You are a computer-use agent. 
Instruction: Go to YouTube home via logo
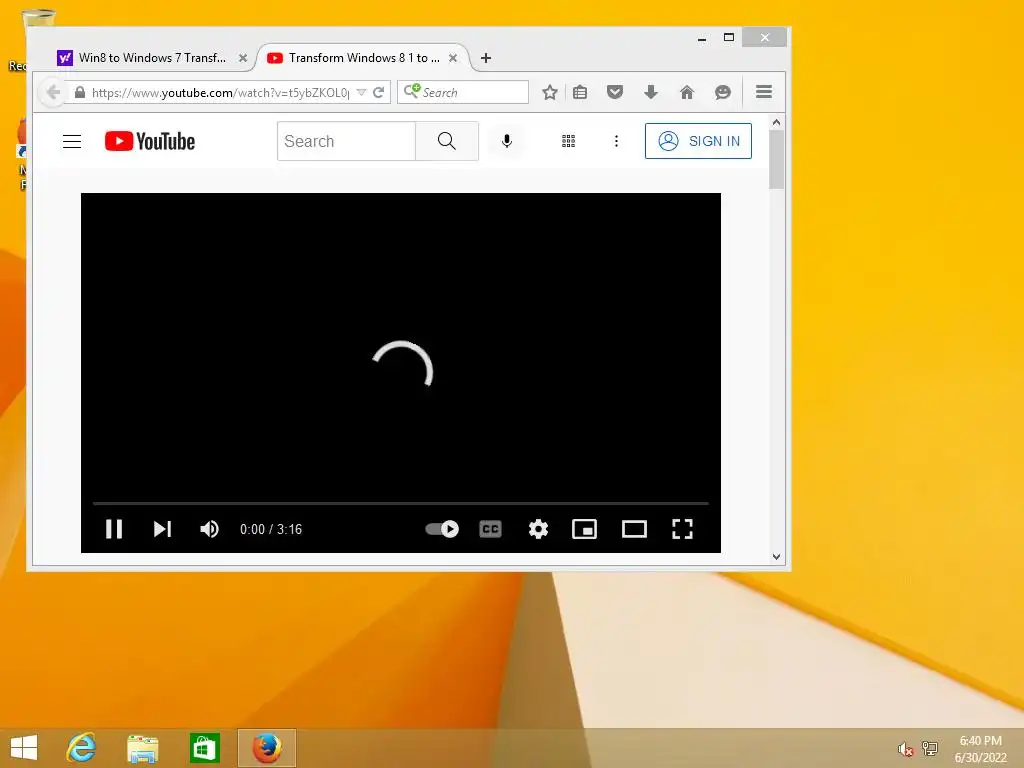click(150, 141)
